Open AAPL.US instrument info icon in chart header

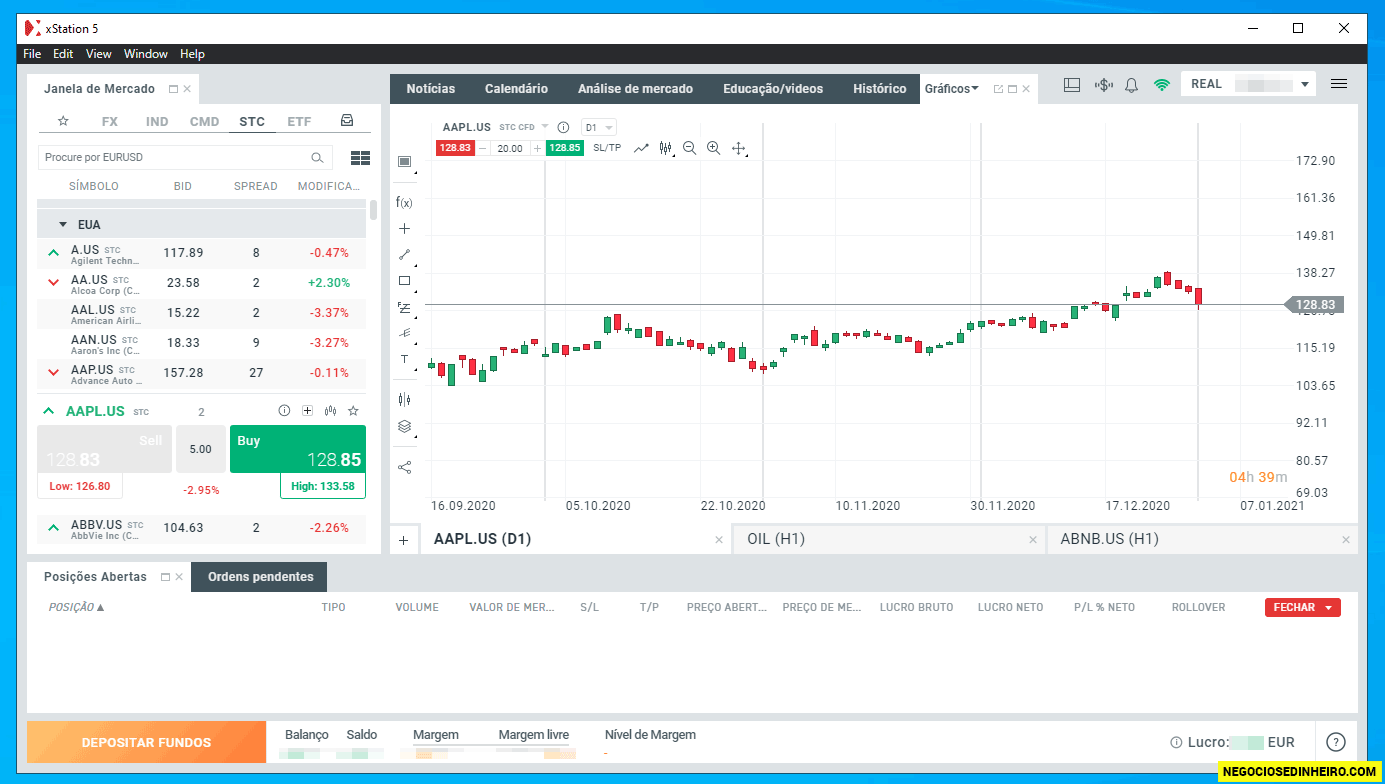point(563,127)
